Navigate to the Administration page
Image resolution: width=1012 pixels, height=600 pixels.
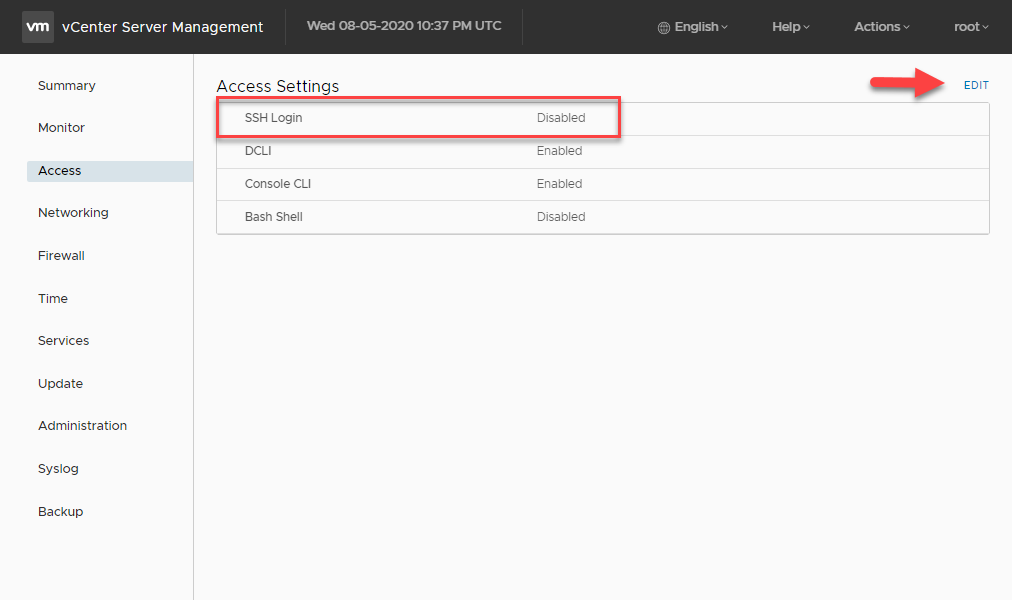pyautogui.click(x=82, y=426)
